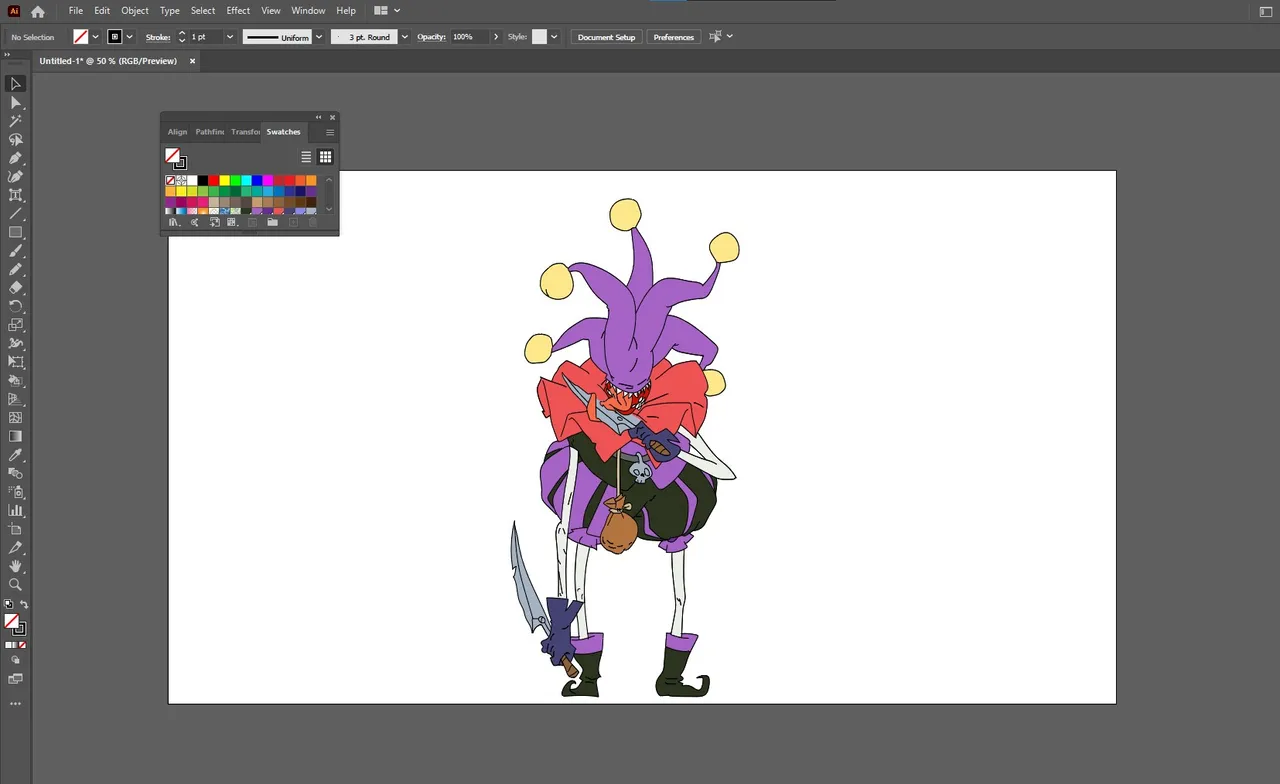Activate Stroke box in Swatches panel
1280x784 pixels.
[181, 163]
